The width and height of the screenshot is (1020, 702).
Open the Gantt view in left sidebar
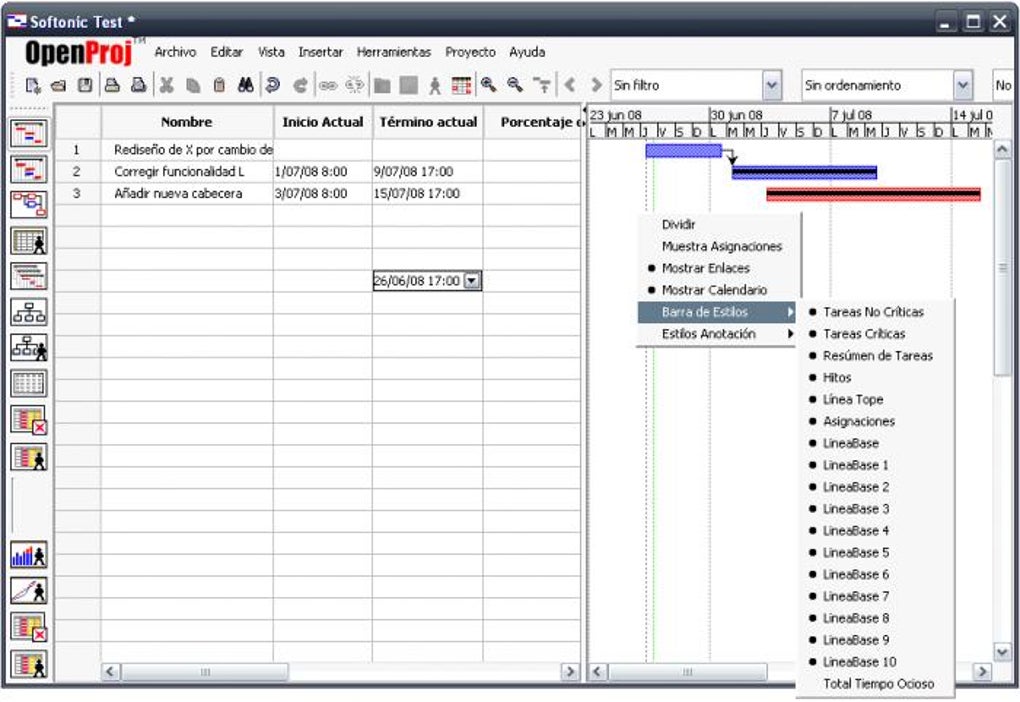[x=29, y=133]
